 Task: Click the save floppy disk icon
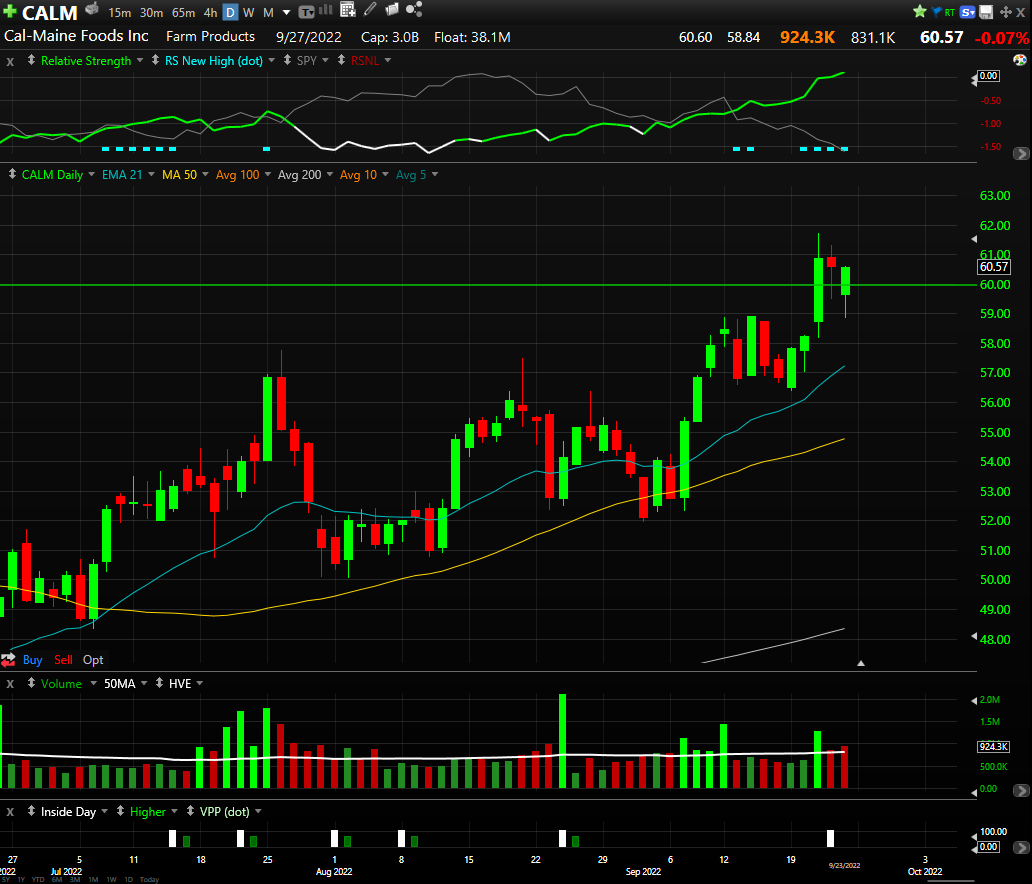pos(986,12)
